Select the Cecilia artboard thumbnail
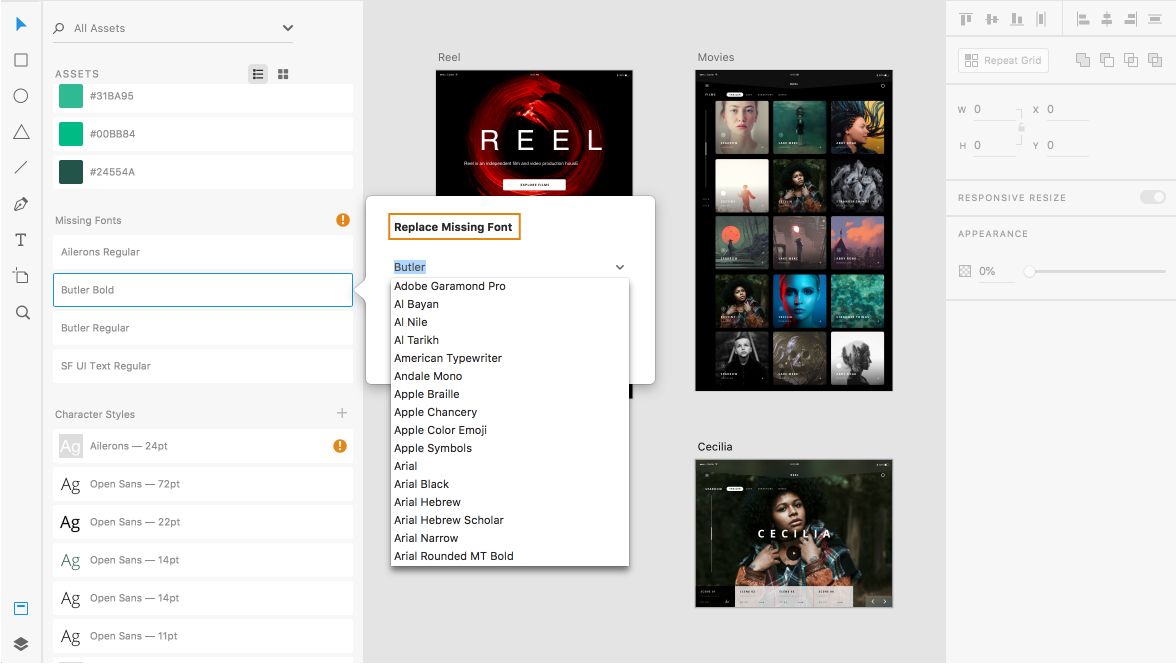 pos(794,533)
